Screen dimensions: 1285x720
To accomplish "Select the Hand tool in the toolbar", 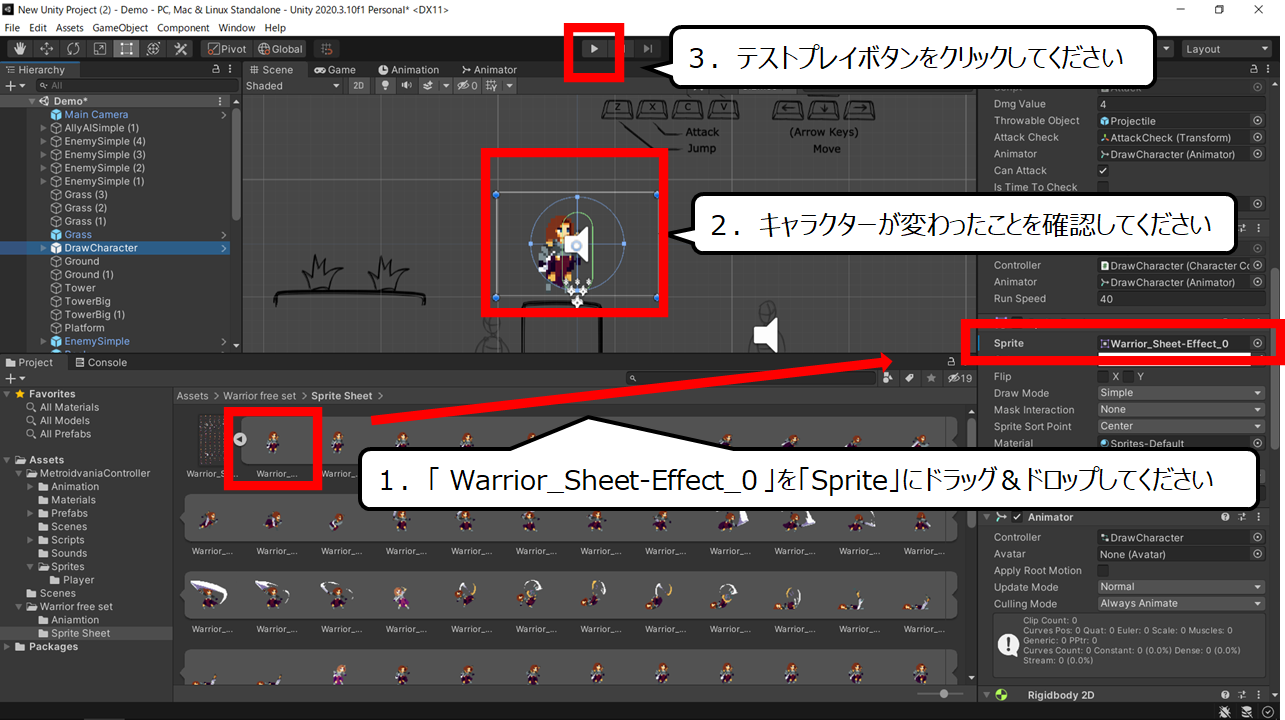I will click(19, 48).
